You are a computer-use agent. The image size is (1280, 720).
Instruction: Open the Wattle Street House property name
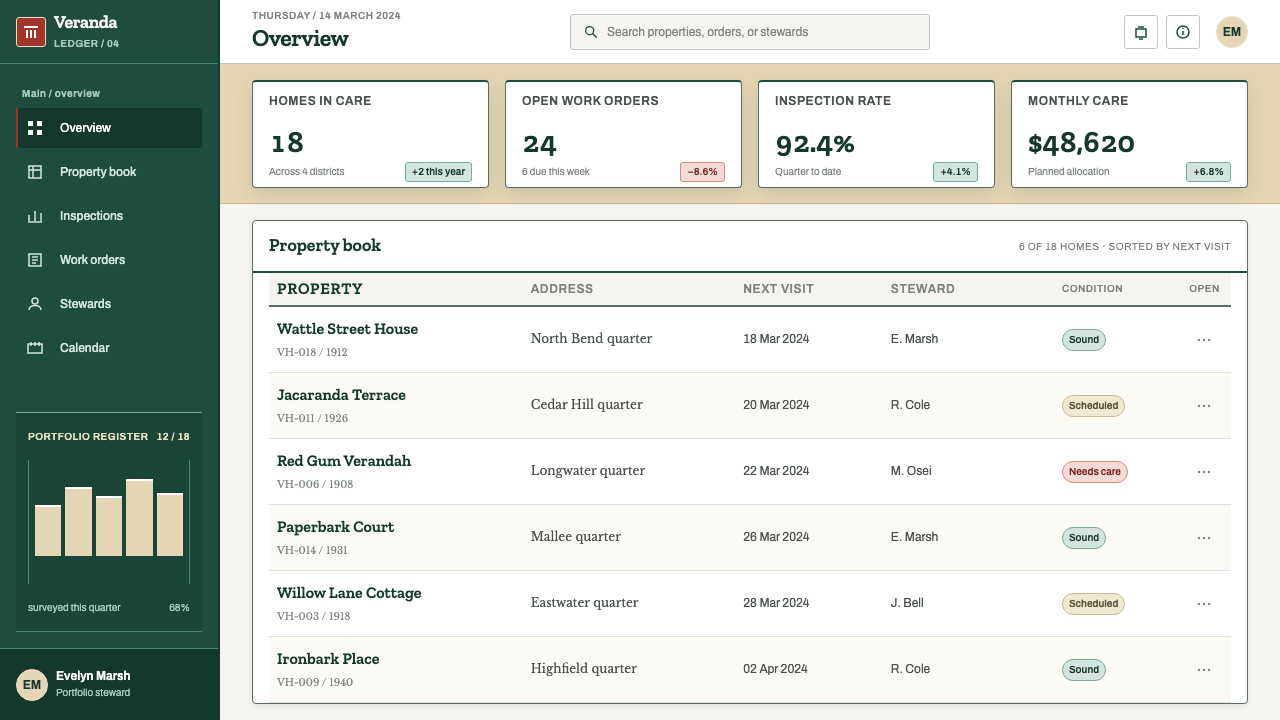347,329
